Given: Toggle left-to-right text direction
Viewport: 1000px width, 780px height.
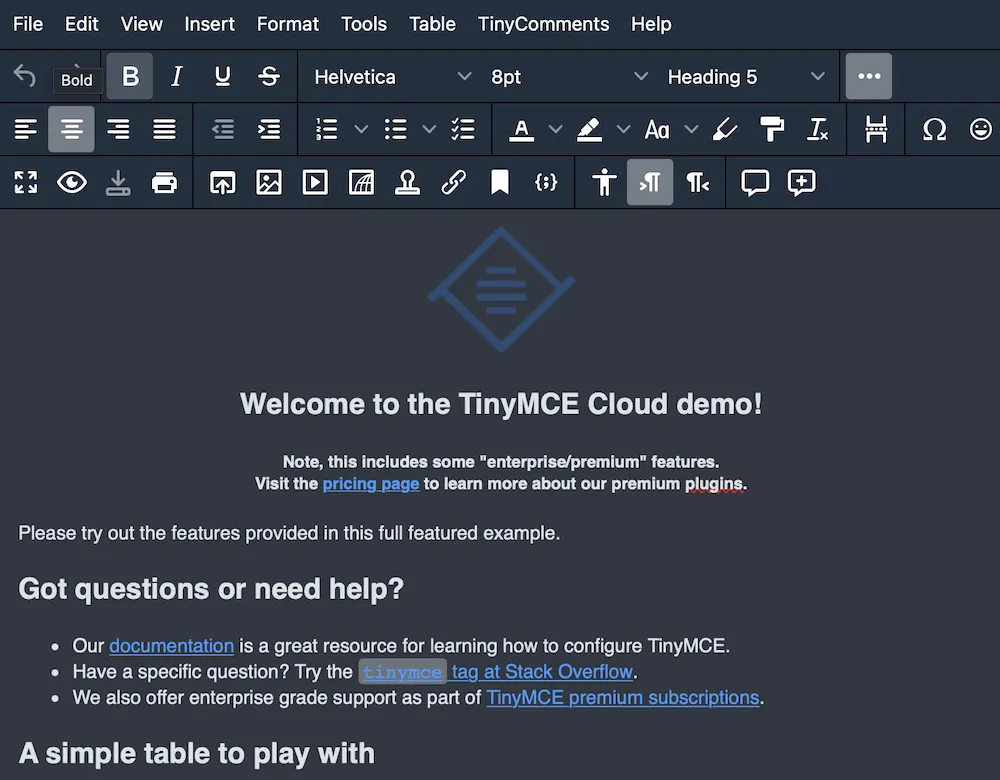Looking at the screenshot, I should point(650,182).
